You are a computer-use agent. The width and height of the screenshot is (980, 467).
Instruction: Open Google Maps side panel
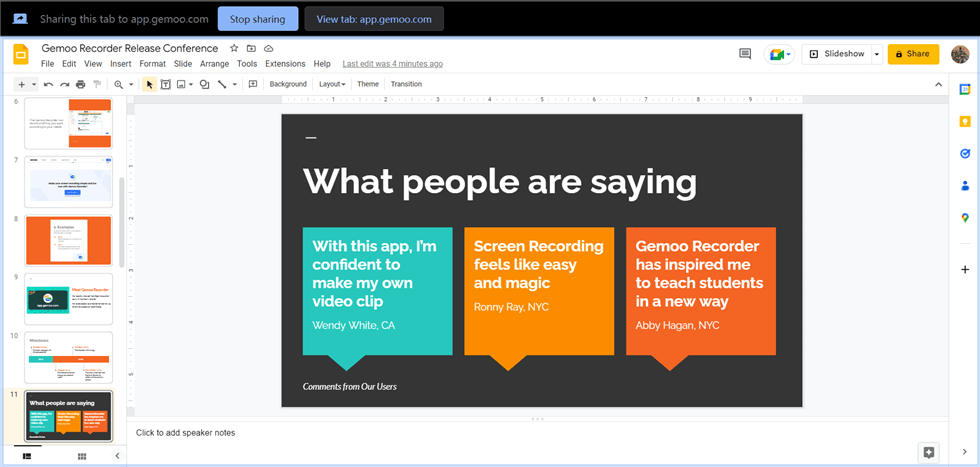965,218
